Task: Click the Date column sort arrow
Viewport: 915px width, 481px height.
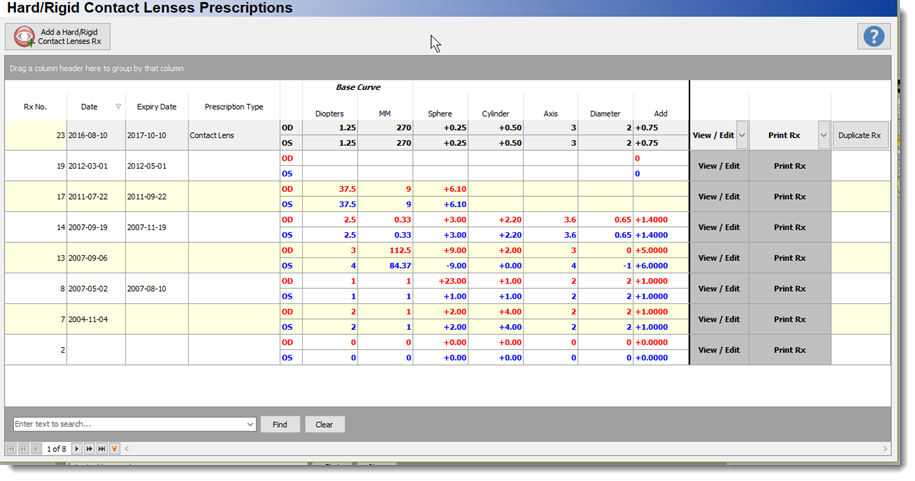Action: point(118,107)
